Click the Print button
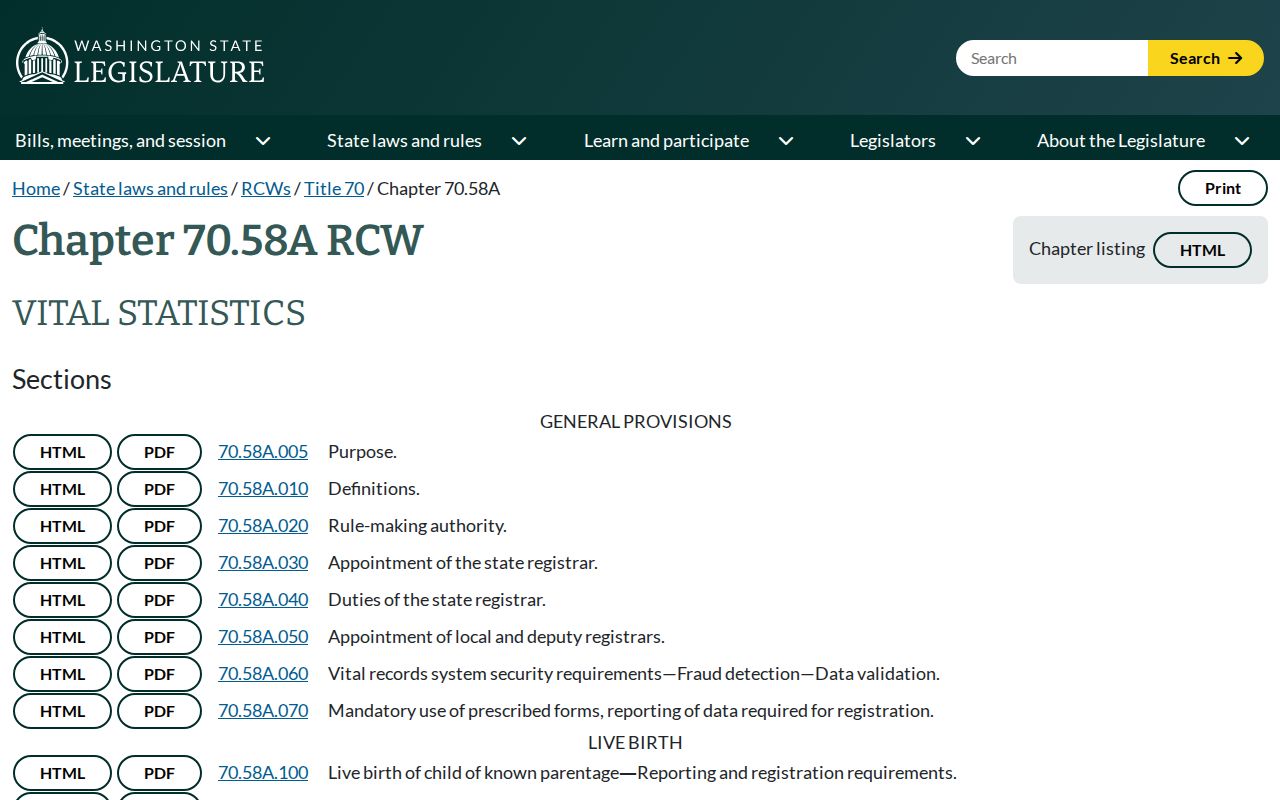 coord(1222,188)
